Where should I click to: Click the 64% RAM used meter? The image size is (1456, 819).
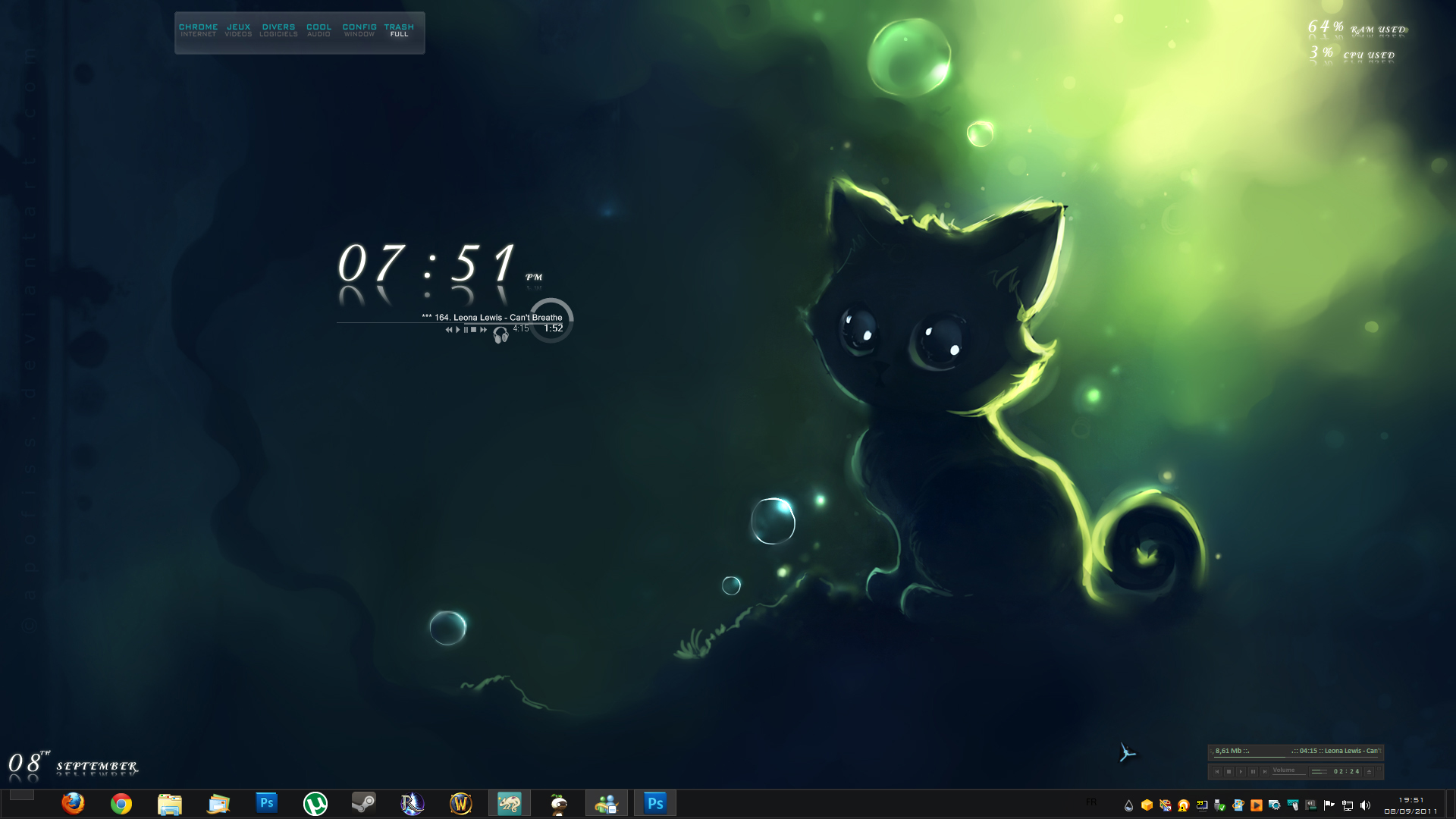1356,28
